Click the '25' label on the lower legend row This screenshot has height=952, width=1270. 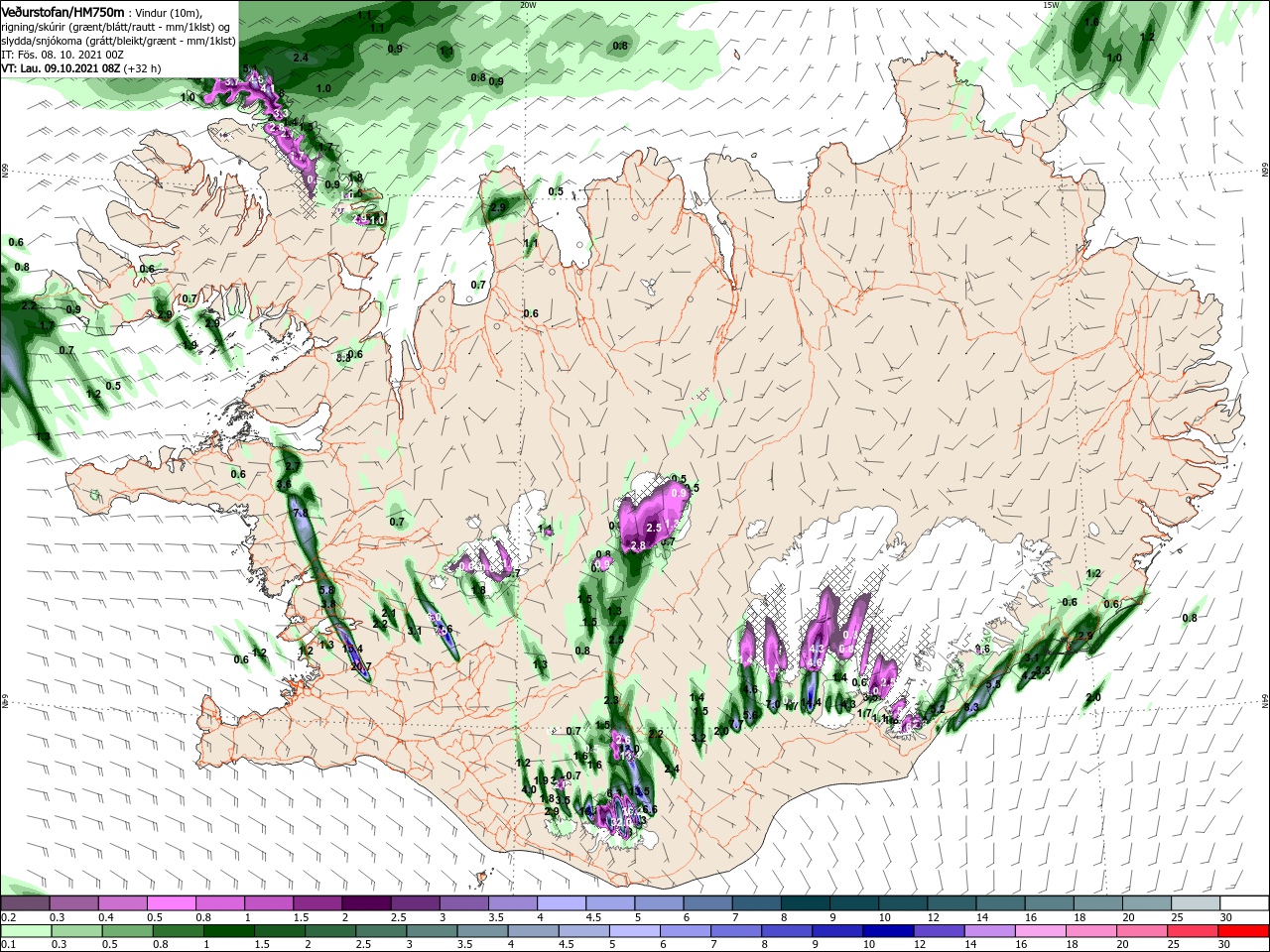pos(1176,945)
